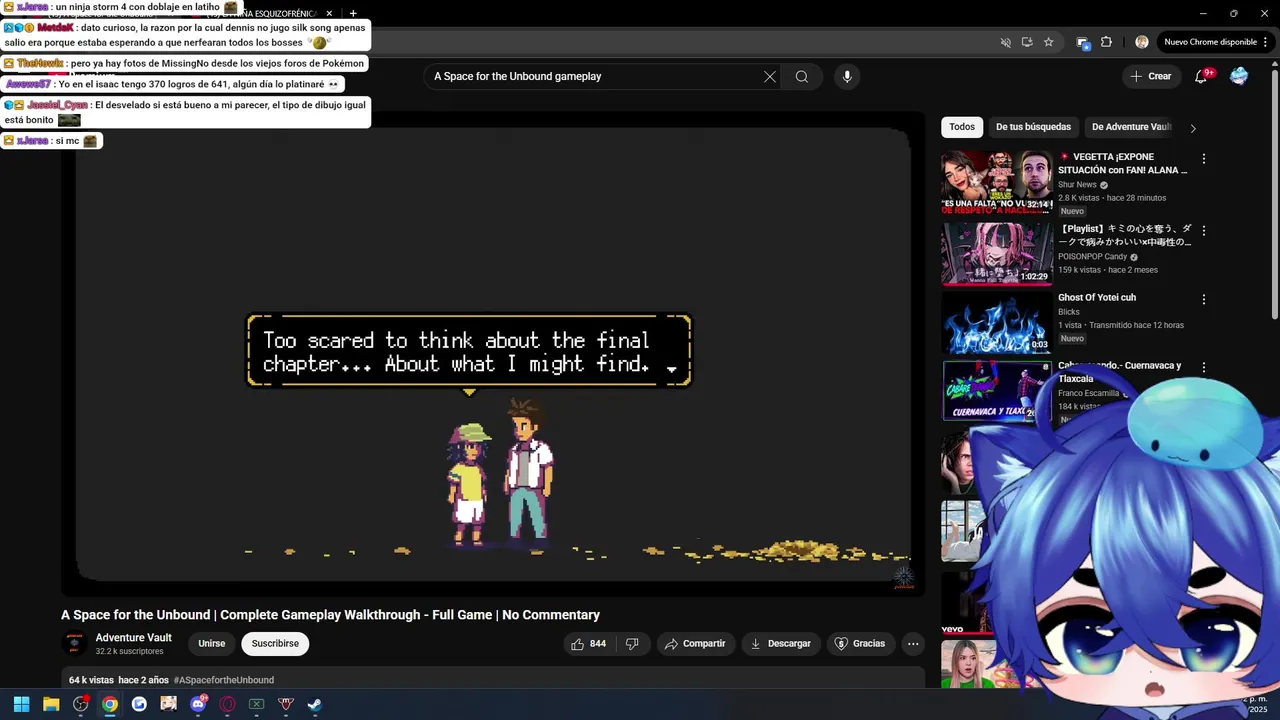Clear the YouTube search text with X

click(x=770, y=76)
